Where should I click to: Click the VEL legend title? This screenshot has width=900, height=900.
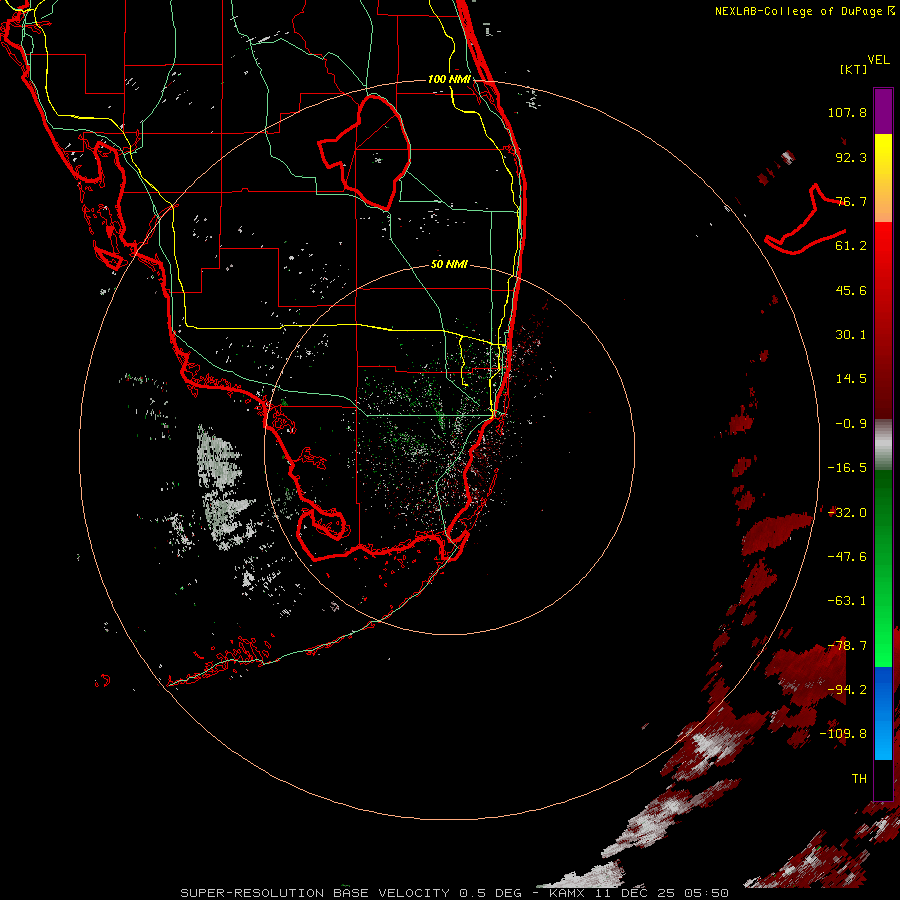(878, 60)
